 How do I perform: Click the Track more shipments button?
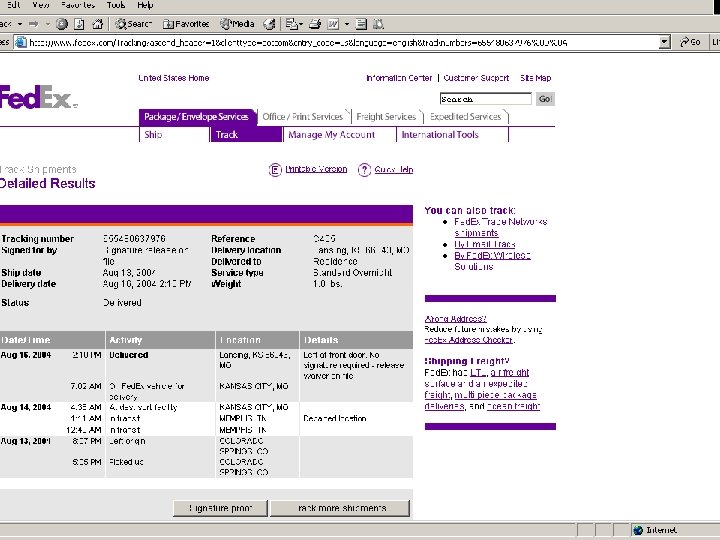340,508
